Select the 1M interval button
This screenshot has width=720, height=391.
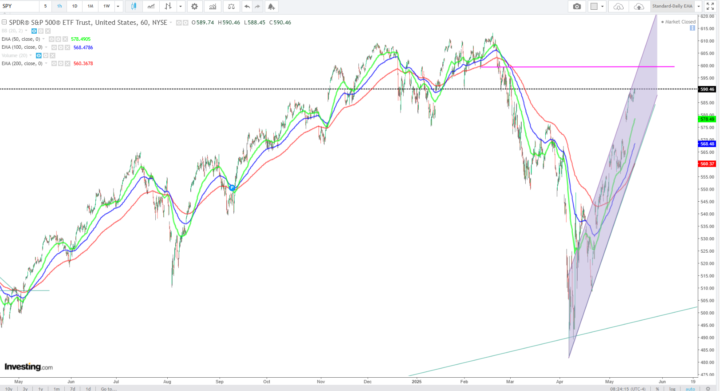pyautogui.click(x=90, y=6)
